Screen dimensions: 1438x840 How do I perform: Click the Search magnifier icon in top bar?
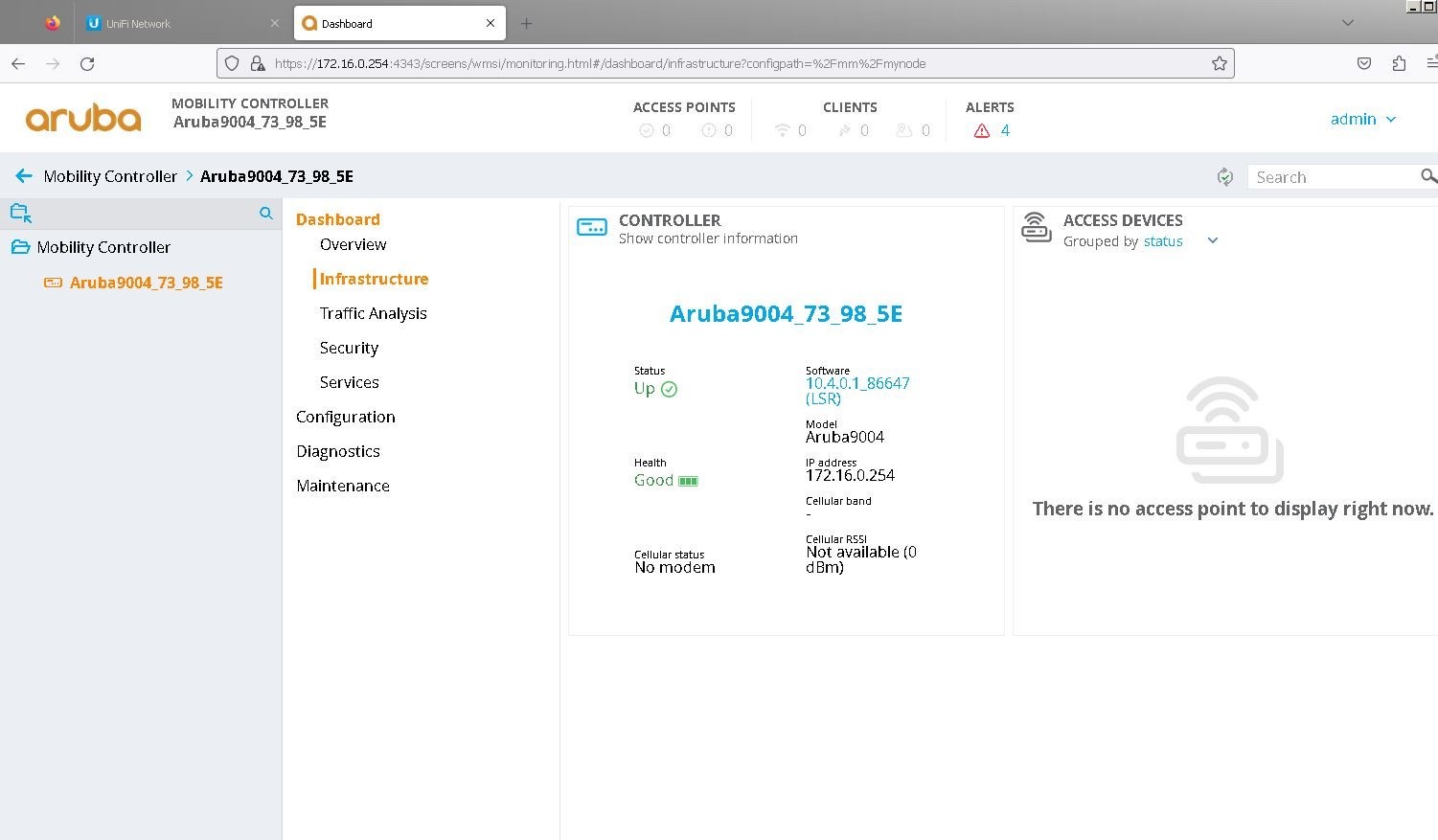tap(1428, 176)
